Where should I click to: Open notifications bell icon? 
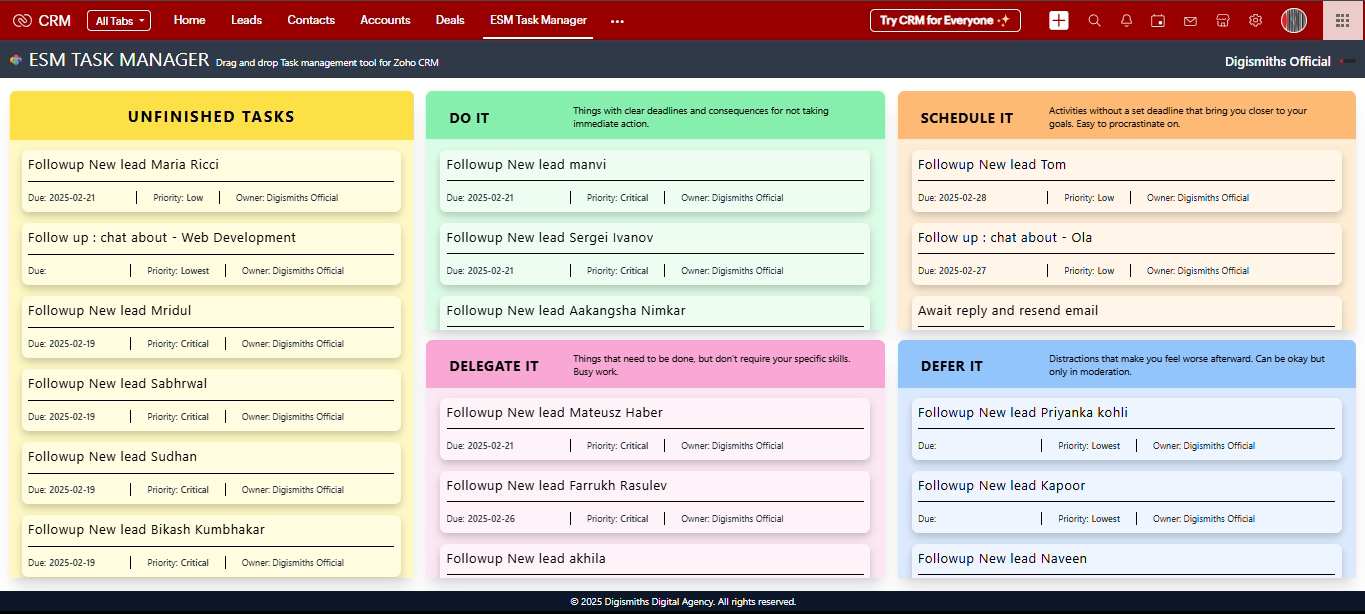click(1126, 20)
